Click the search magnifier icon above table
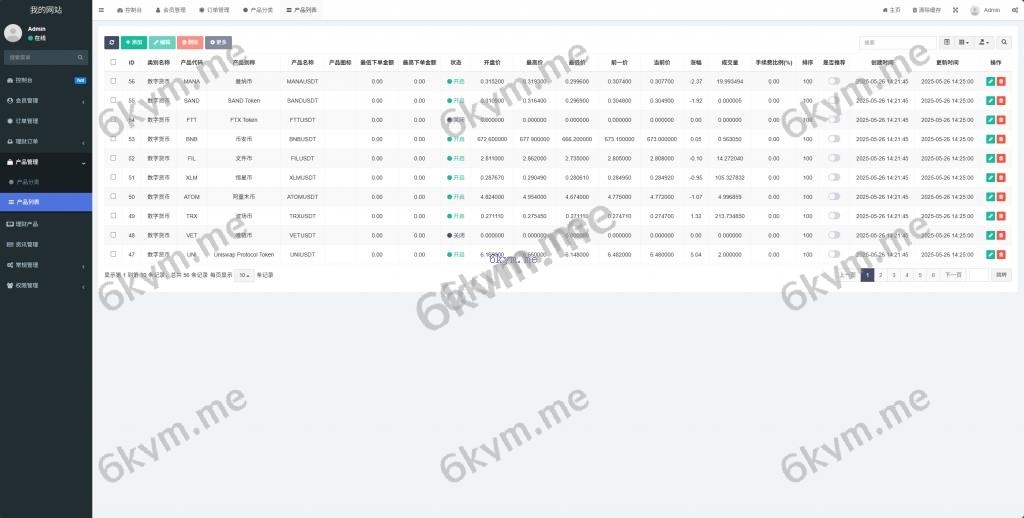The image size is (1024, 518). pyautogui.click(x=1004, y=43)
